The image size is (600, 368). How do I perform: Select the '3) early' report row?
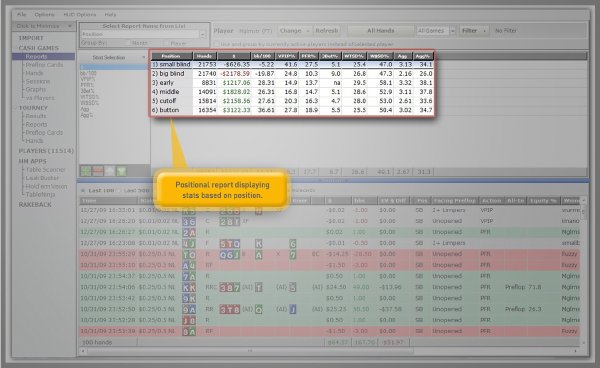pos(292,83)
